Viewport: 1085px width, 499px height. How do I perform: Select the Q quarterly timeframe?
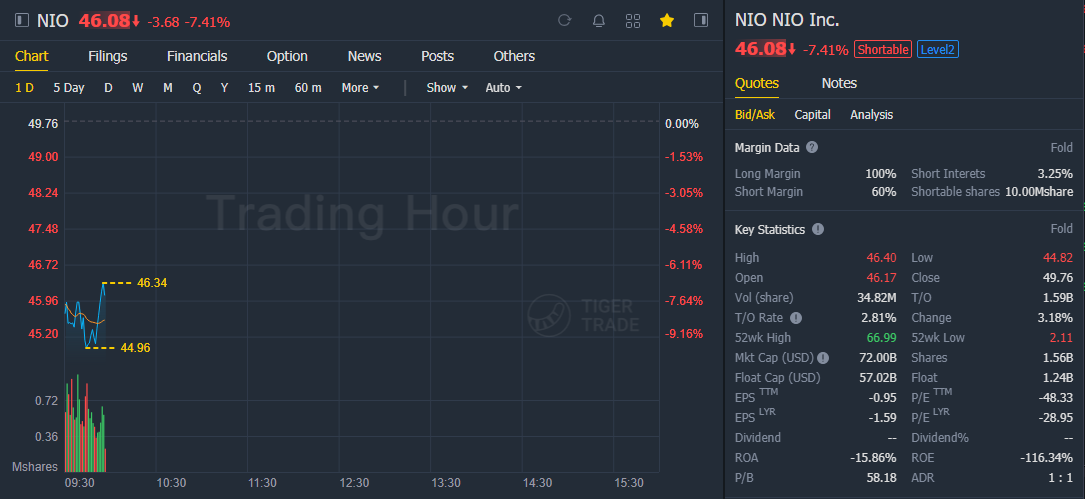tap(197, 88)
